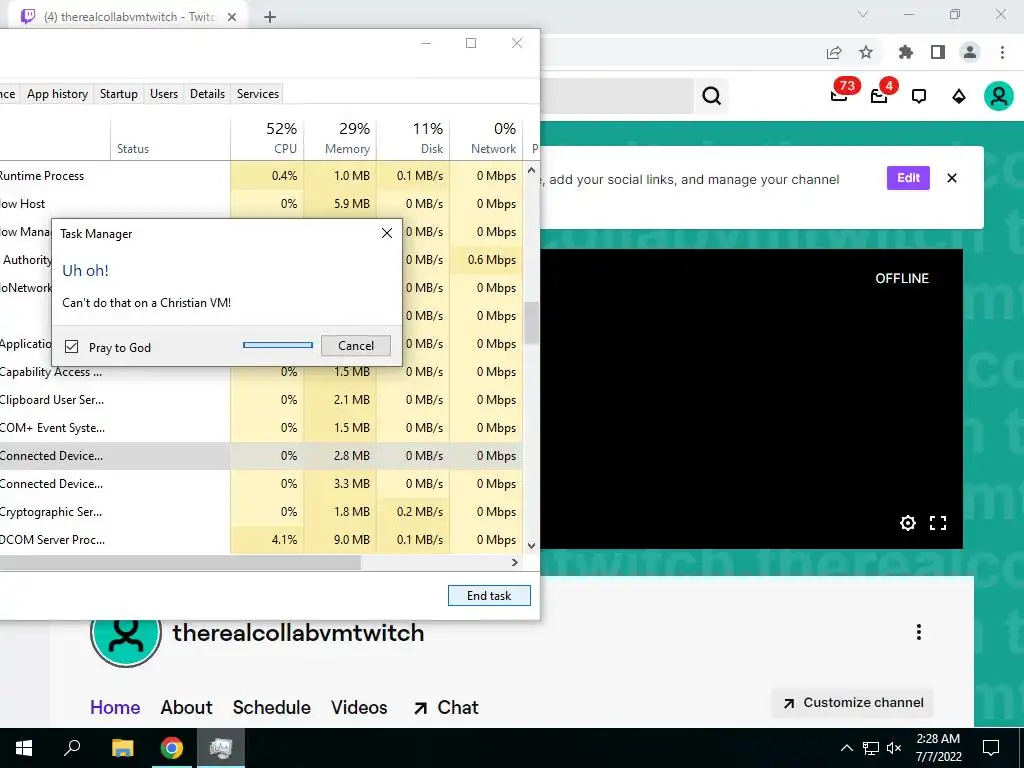Screen dimensions: 1024x768
Task: Sort by Memory column header
Action: (x=340, y=139)
